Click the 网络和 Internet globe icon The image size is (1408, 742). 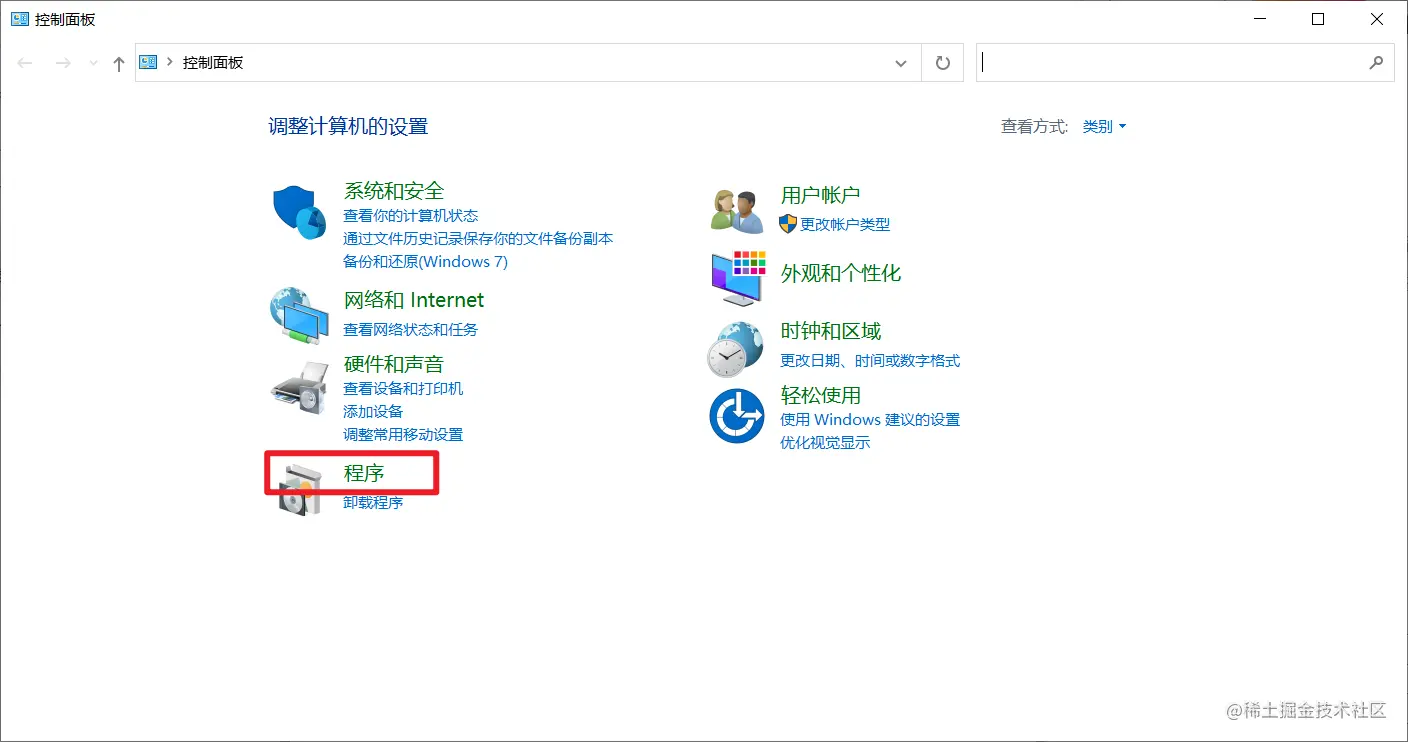[x=297, y=312]
